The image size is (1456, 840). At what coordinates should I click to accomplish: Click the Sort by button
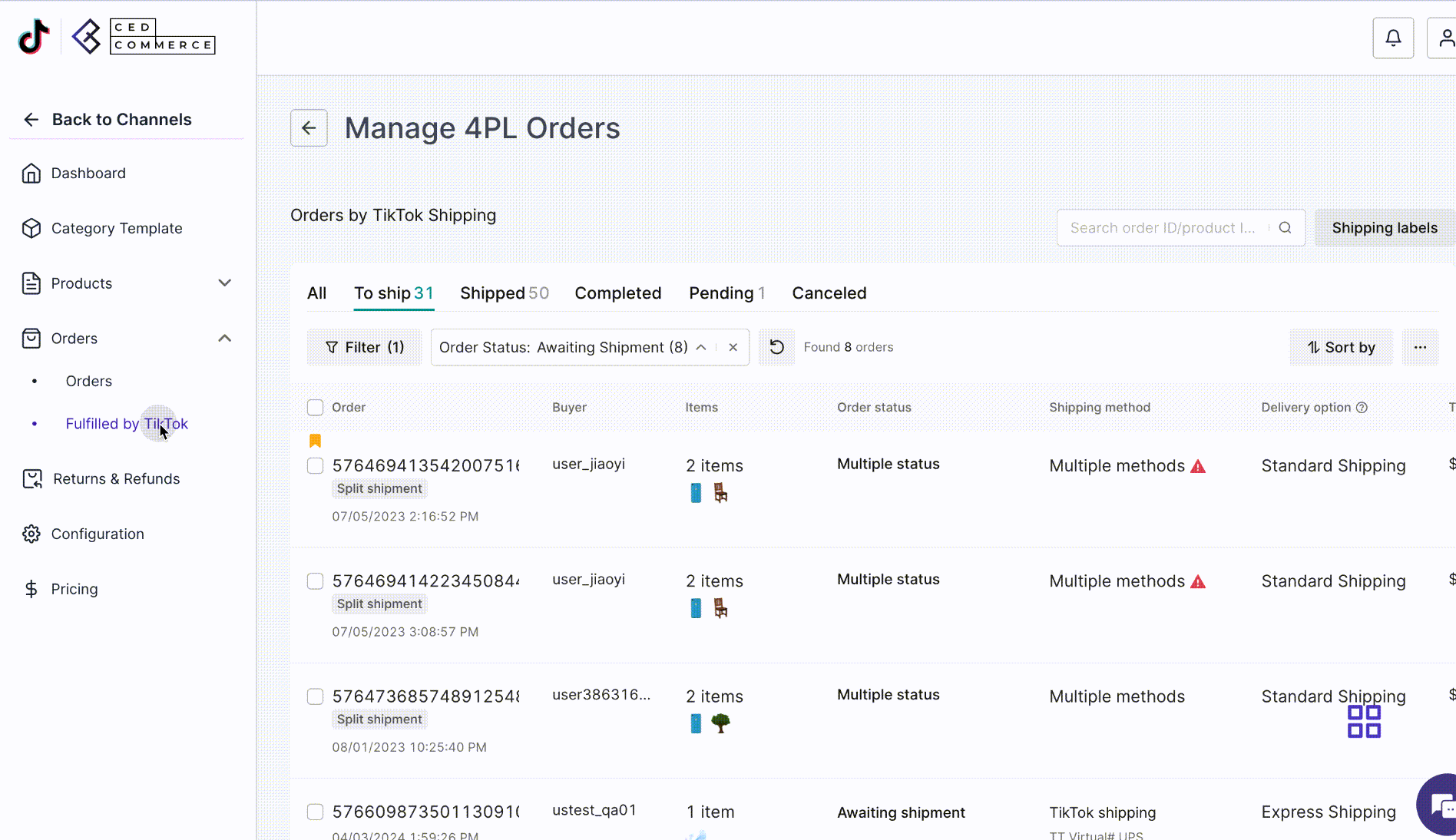pyautogui.click(x=1341, y=348)
